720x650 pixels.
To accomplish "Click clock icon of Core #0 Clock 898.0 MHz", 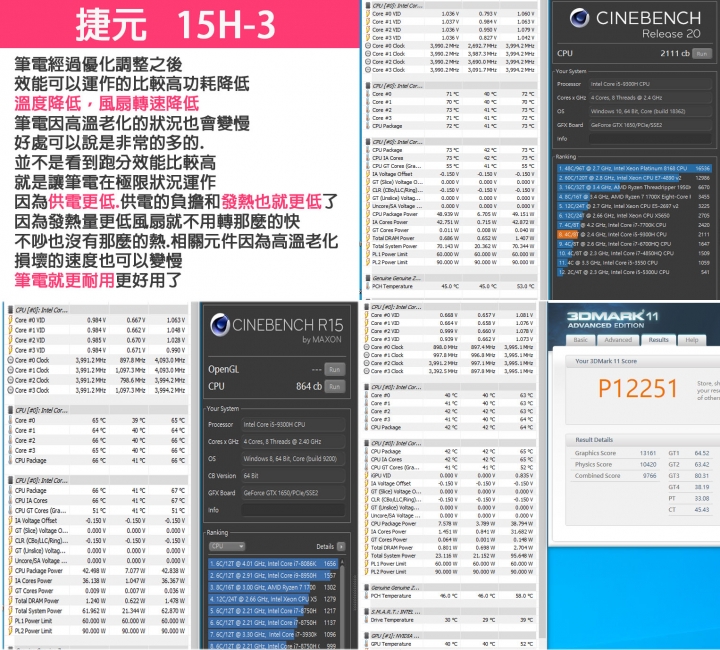I will [367, 347].
